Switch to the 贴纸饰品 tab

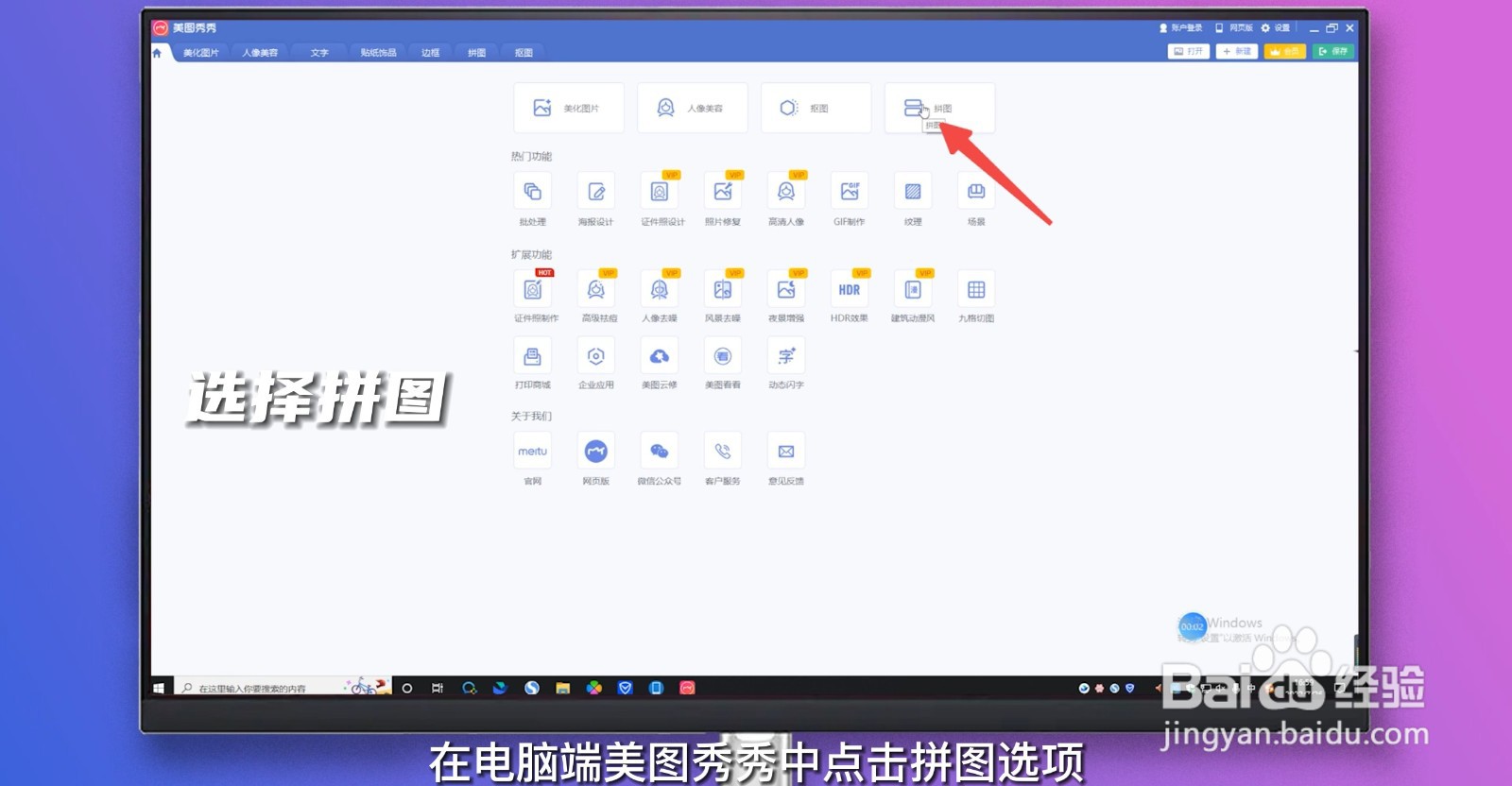tap(378, 53)
